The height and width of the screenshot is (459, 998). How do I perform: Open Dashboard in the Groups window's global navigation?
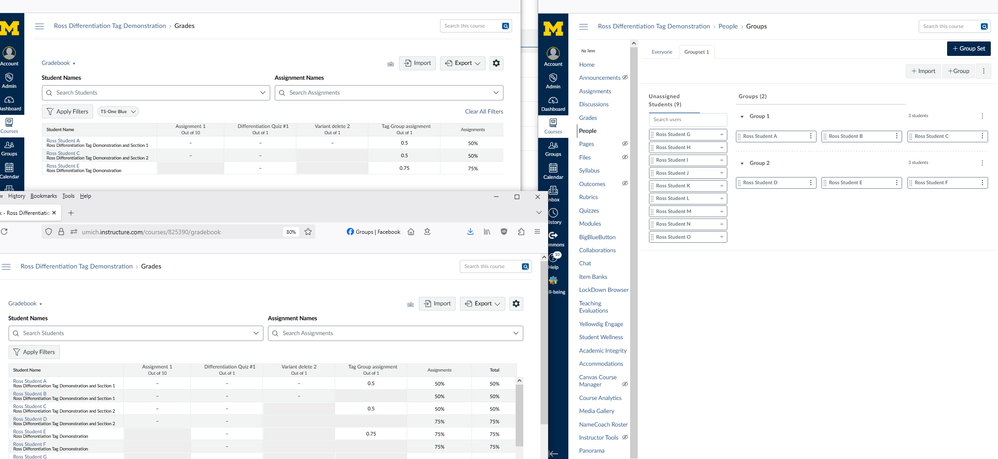552,104
